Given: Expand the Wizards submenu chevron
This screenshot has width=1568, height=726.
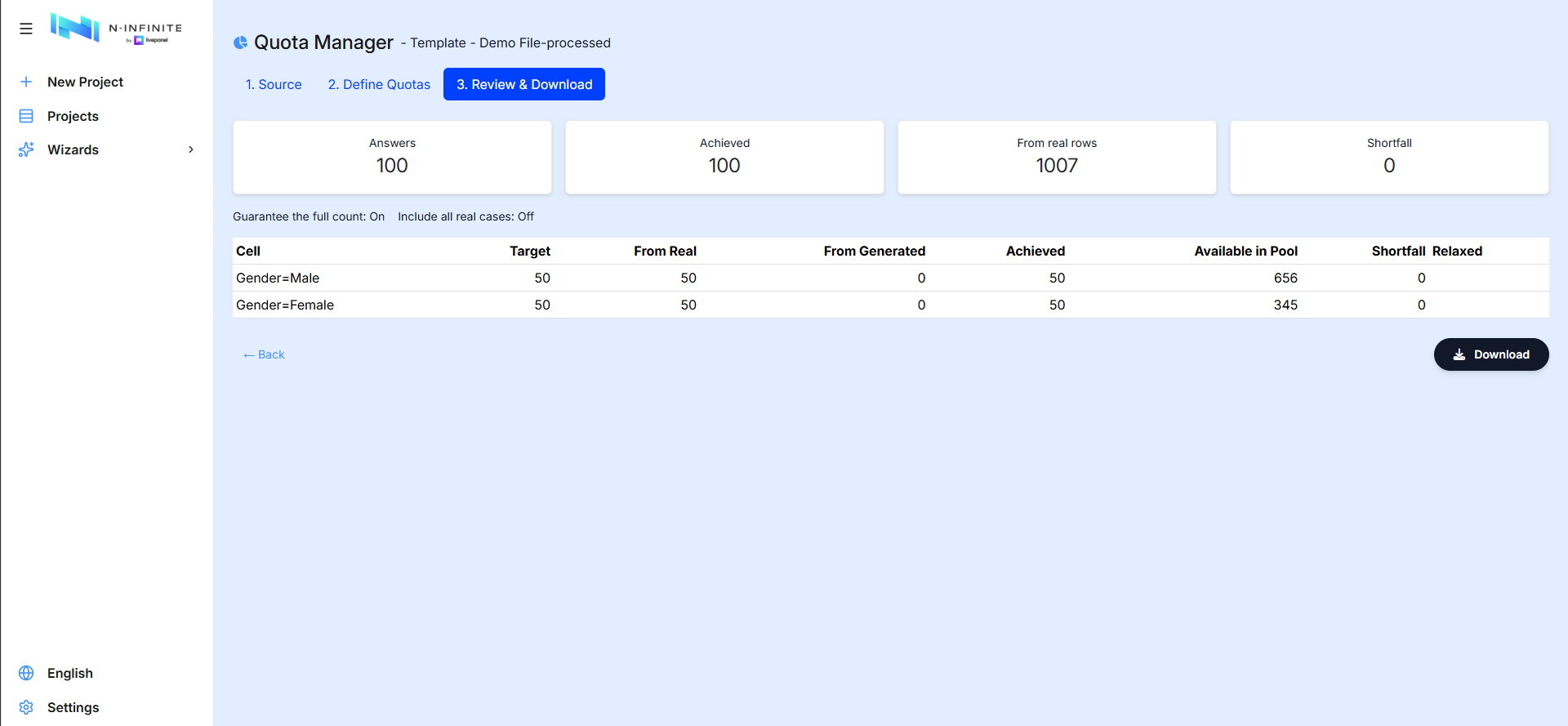Looking at the screenshot, I should [x=191, y=149].
